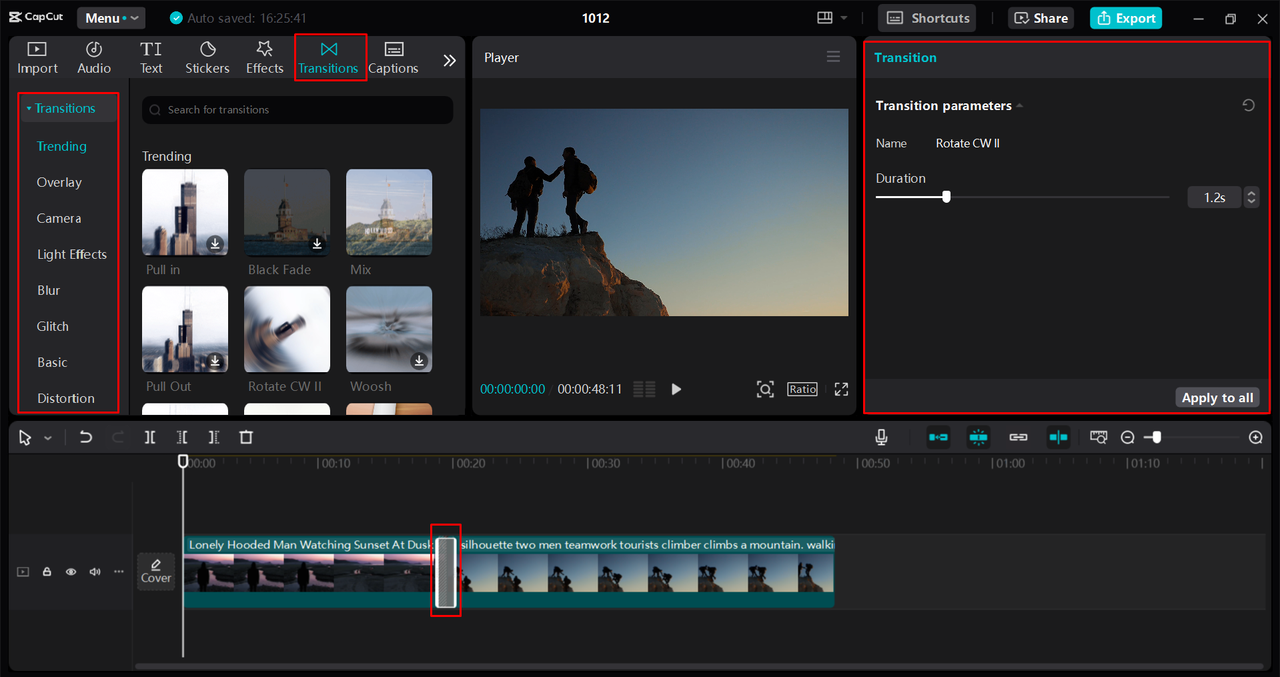
Task: Click the duration value field 1.2s
Action: [x=1214, y=197]
